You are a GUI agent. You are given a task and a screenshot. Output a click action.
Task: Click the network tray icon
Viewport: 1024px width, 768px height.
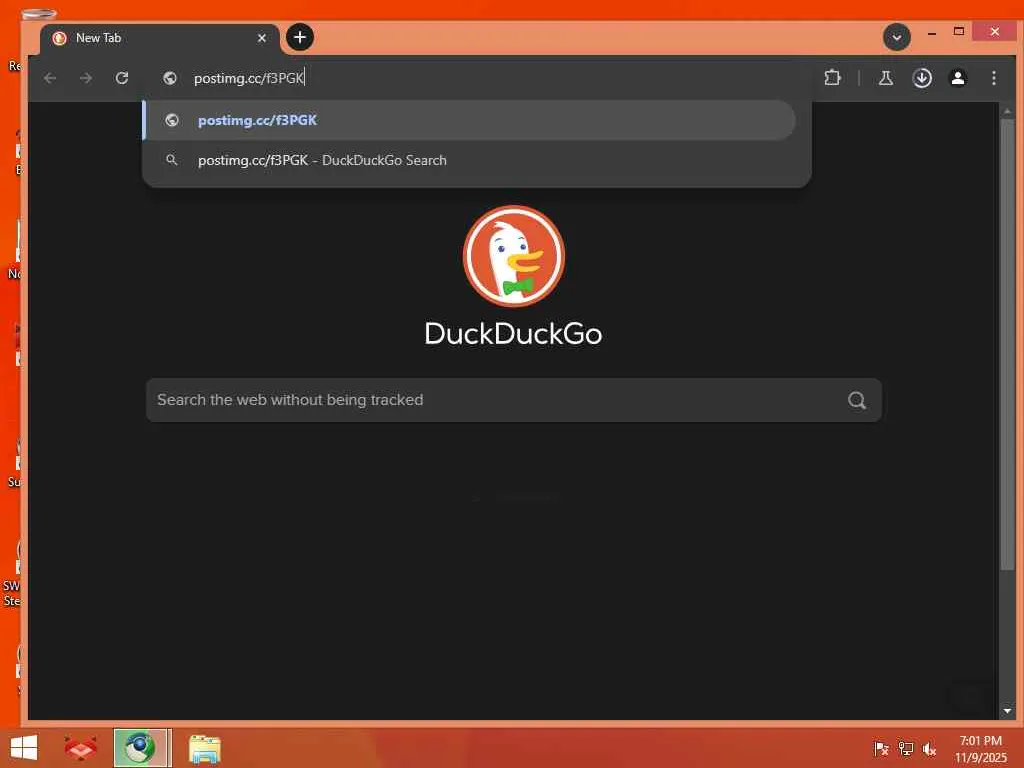click(x=905, y=748)
